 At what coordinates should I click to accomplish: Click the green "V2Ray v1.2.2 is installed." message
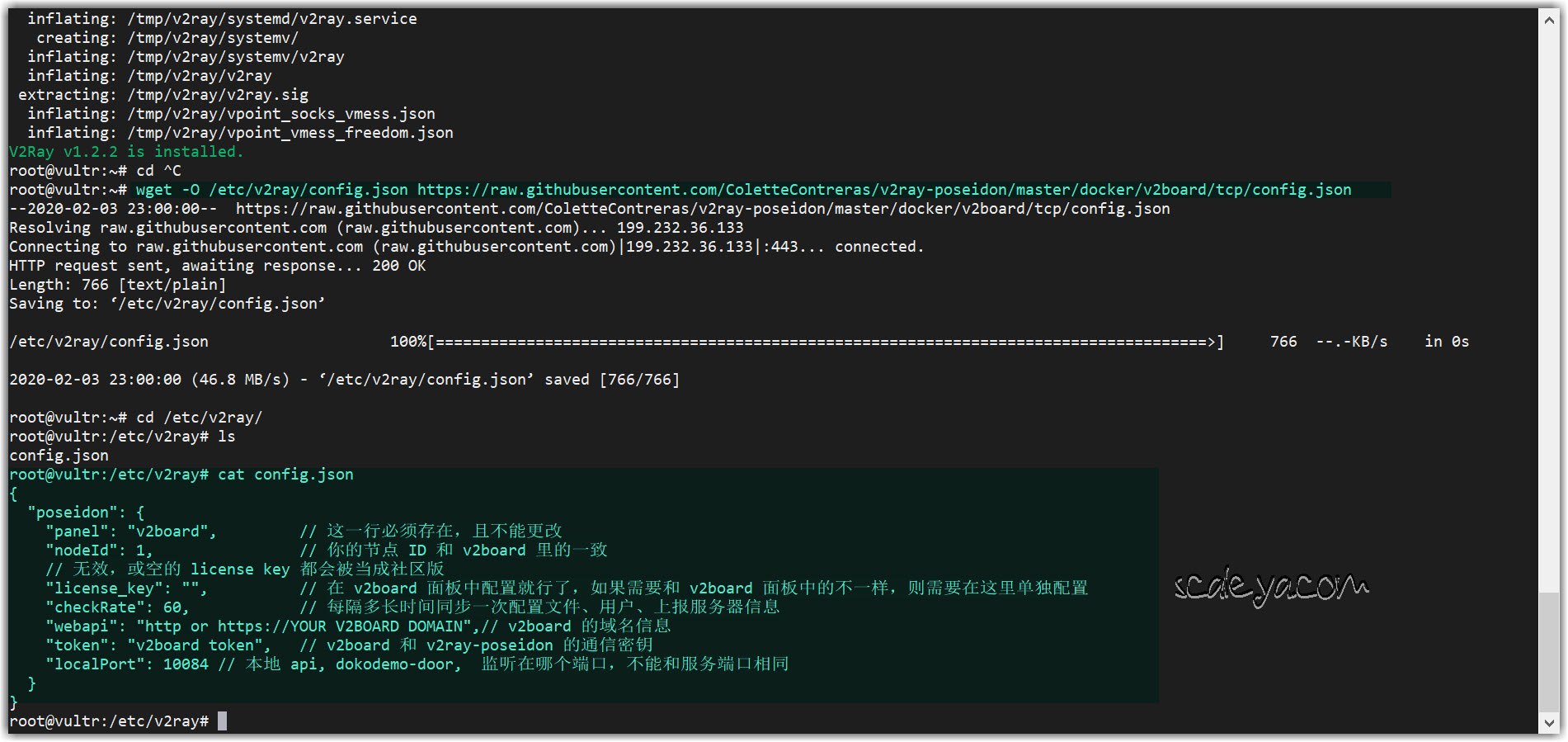point(126,152)
